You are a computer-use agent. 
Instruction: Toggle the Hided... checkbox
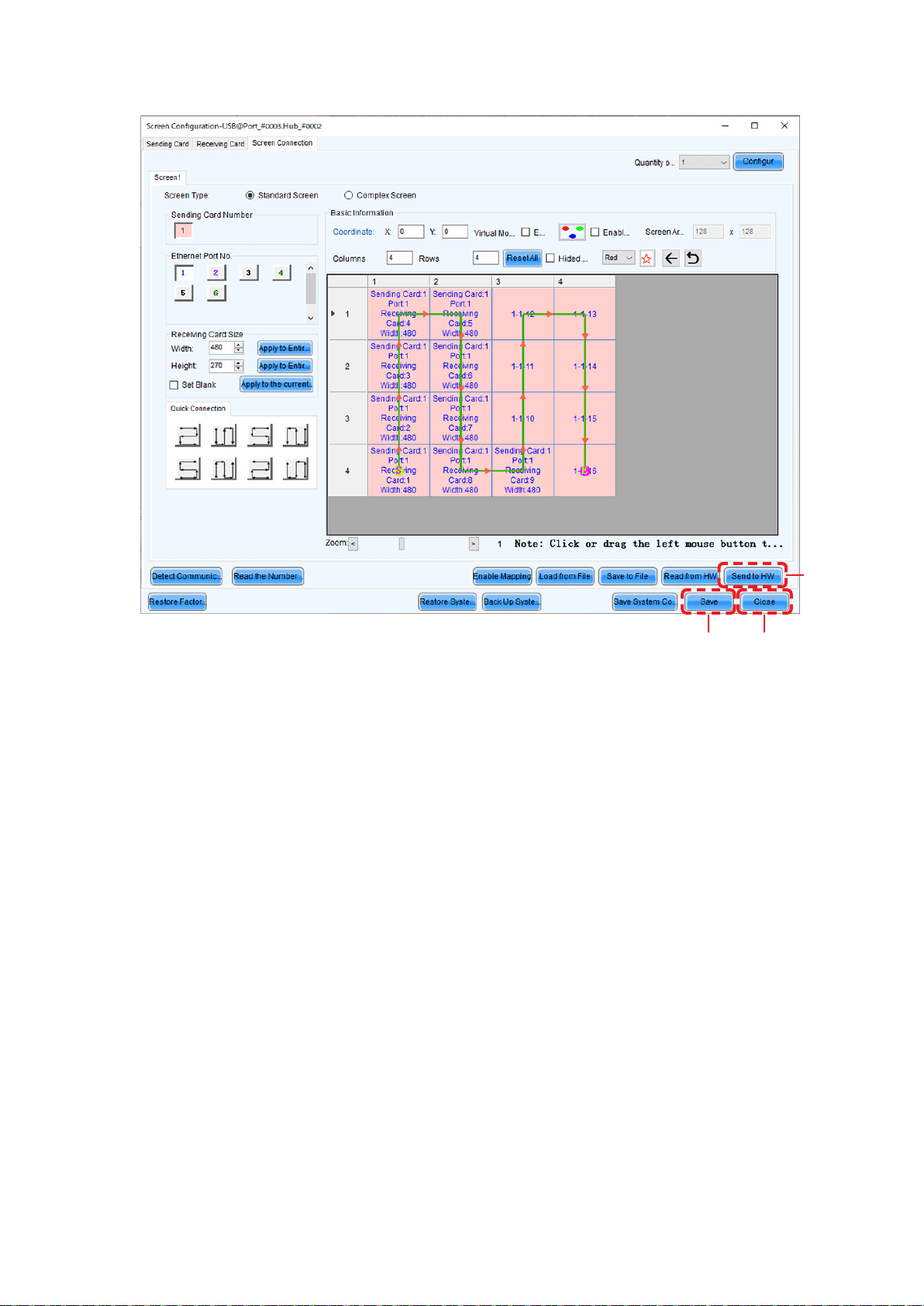click(550, 258)
